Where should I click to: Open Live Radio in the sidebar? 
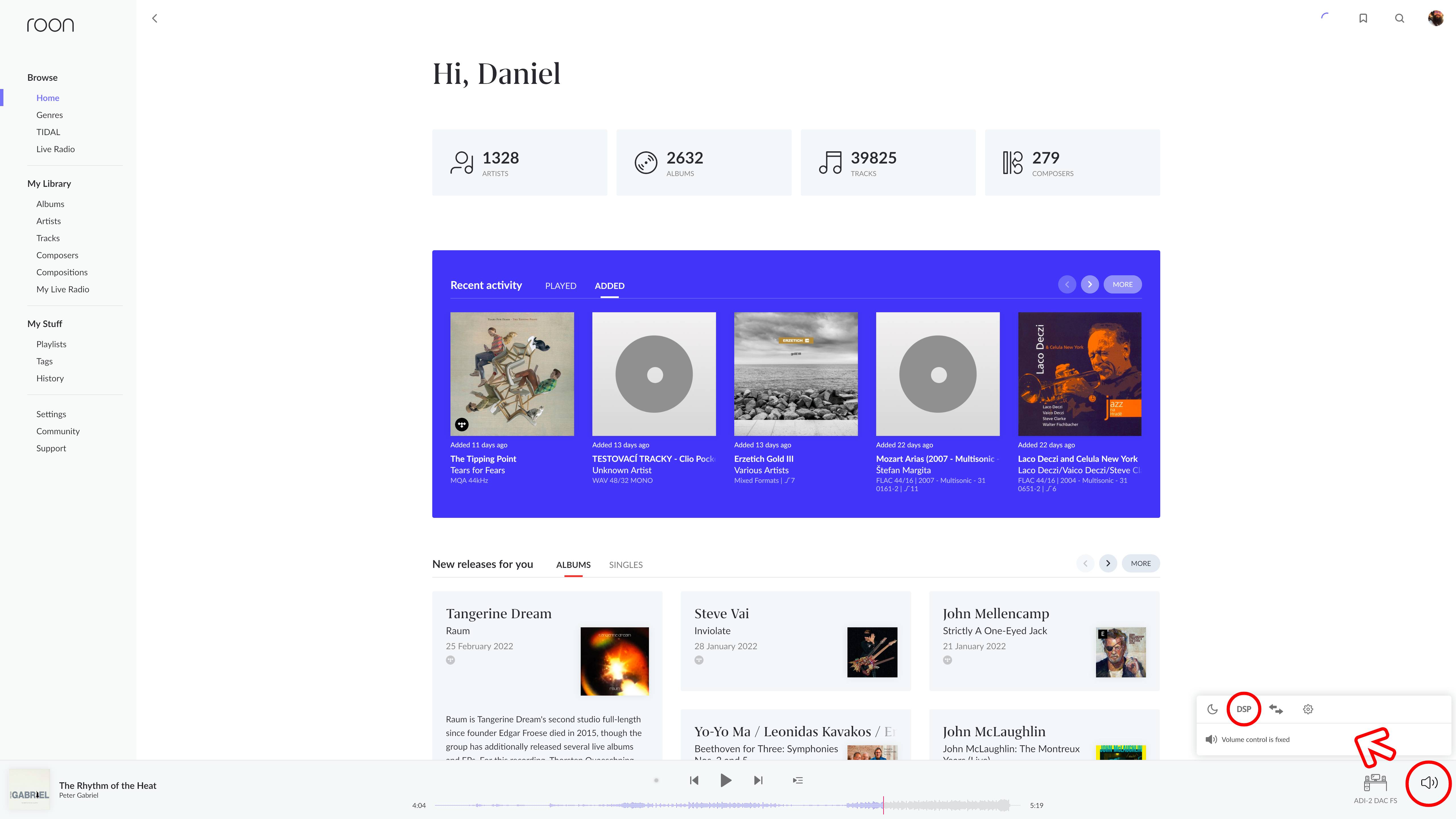pyautogui.click(x=55, y=149)
